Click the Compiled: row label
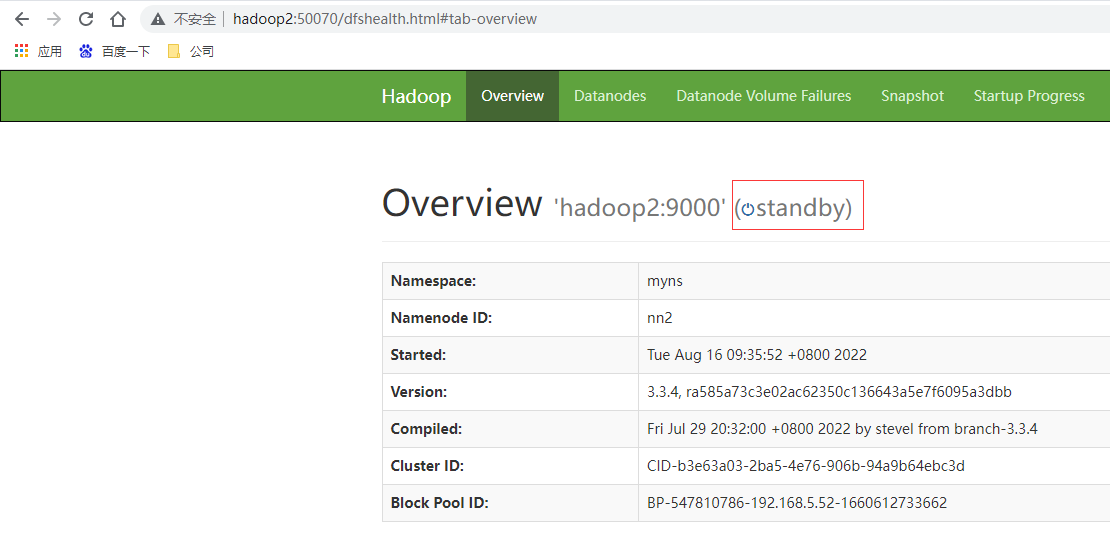1110x549 pixels. click(426, 429)
